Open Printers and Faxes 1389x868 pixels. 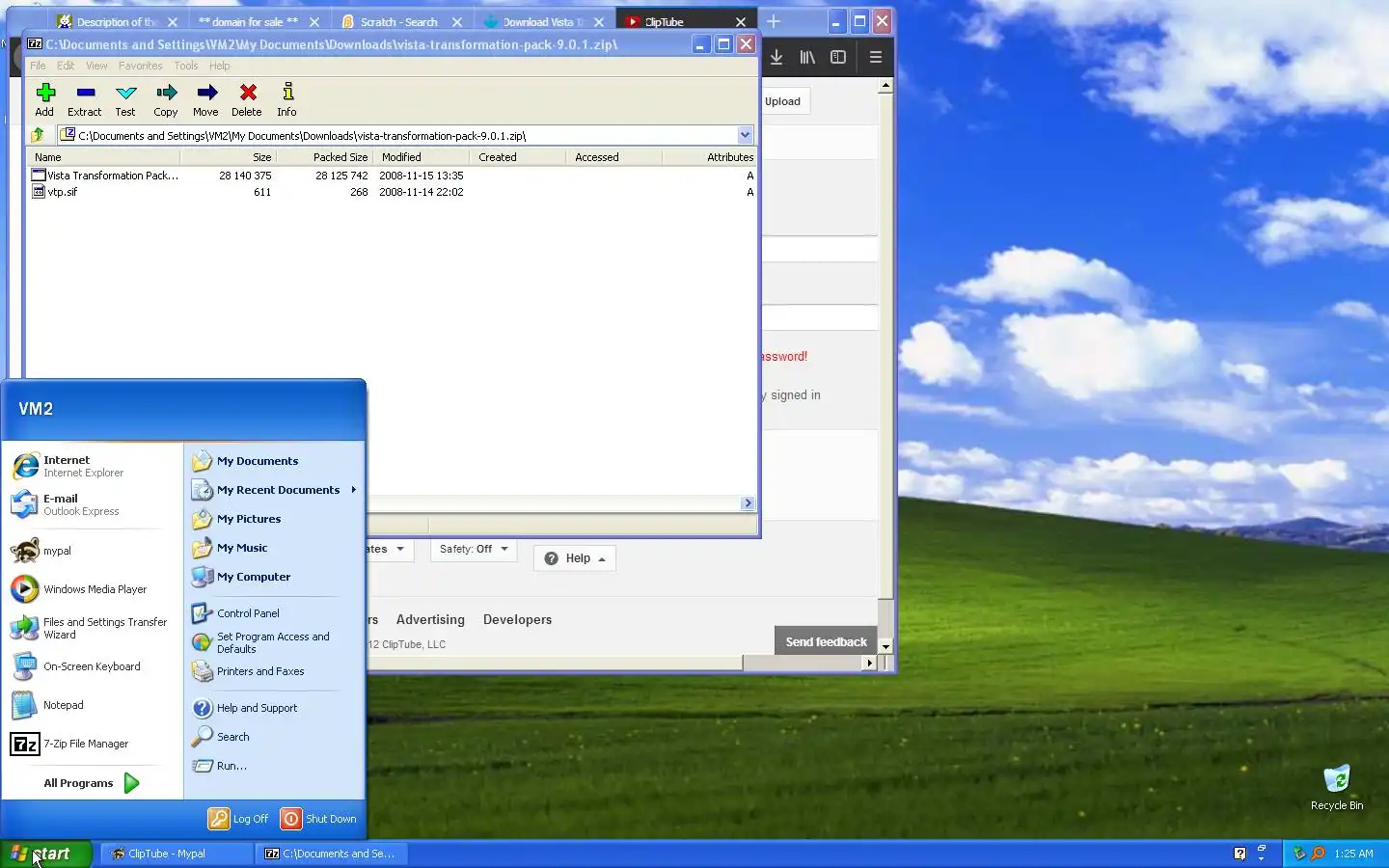pyautogui.click(x=275, y=671)
